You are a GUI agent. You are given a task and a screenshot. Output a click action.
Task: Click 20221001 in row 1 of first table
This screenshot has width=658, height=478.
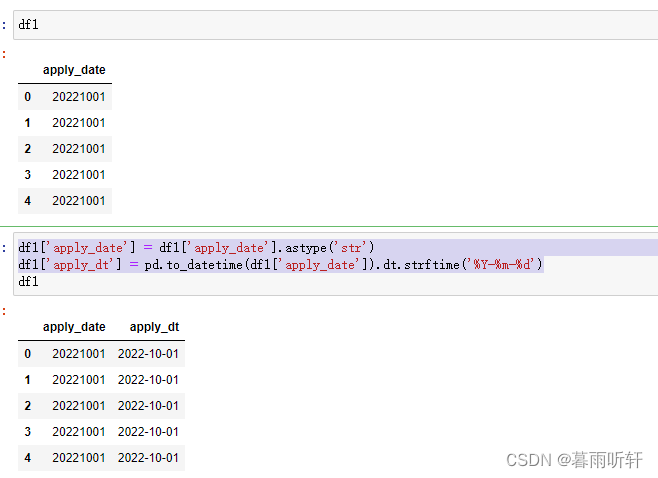[x=78, y=123]
